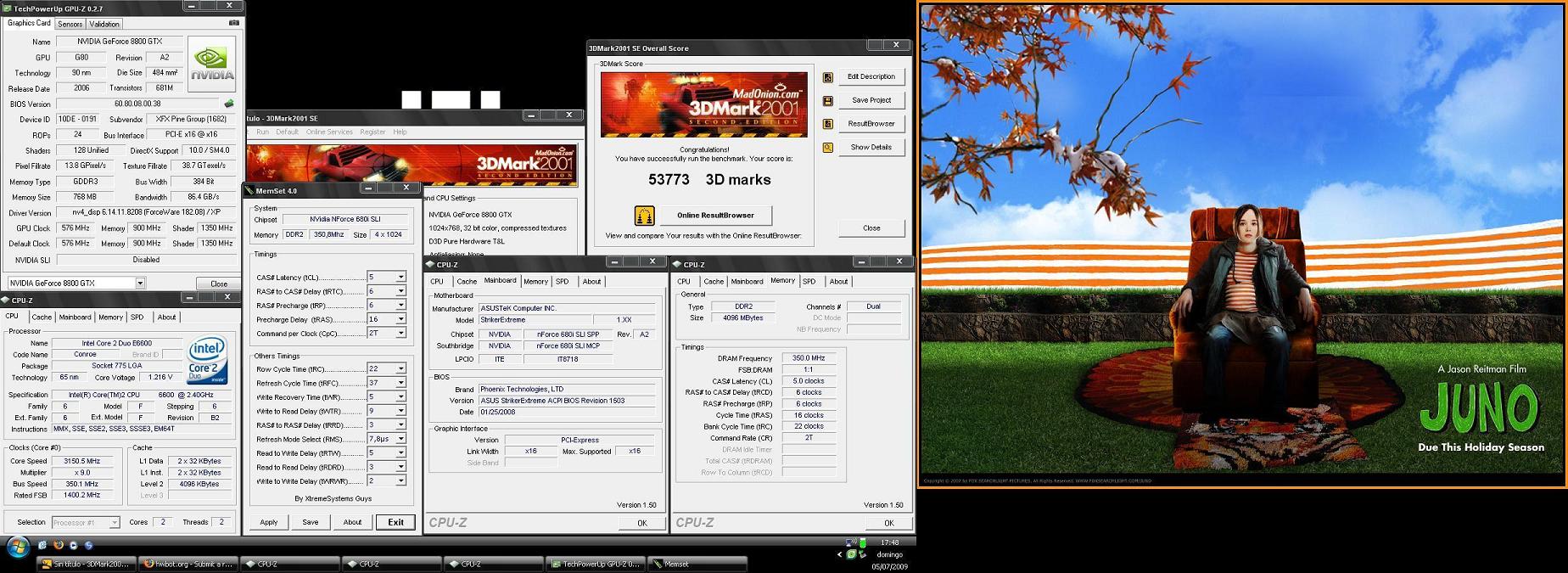Click the Core Speed value field in CPU-Z

point(82,462)
